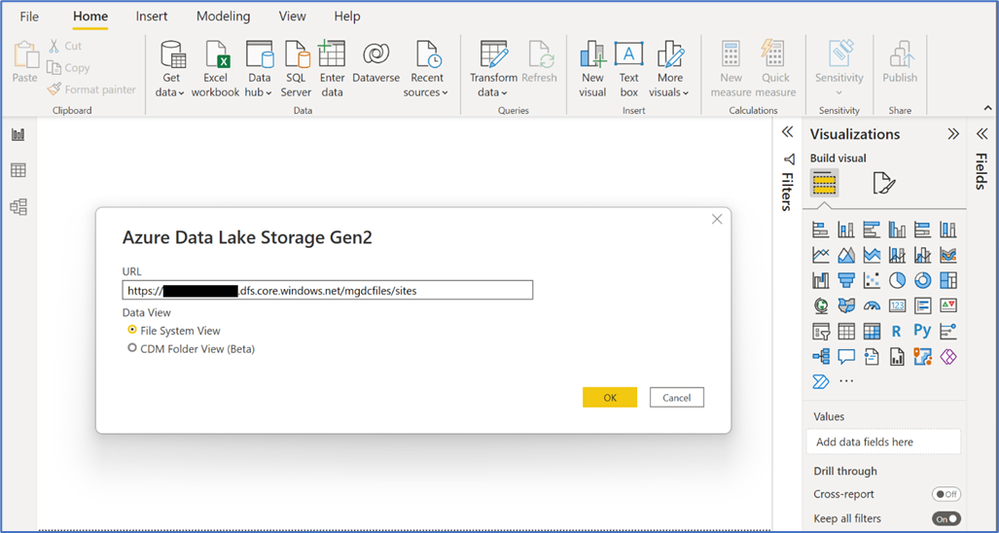Select the Funnel chart visual icon
999x533 pixels.
click(x=846, y=280)
